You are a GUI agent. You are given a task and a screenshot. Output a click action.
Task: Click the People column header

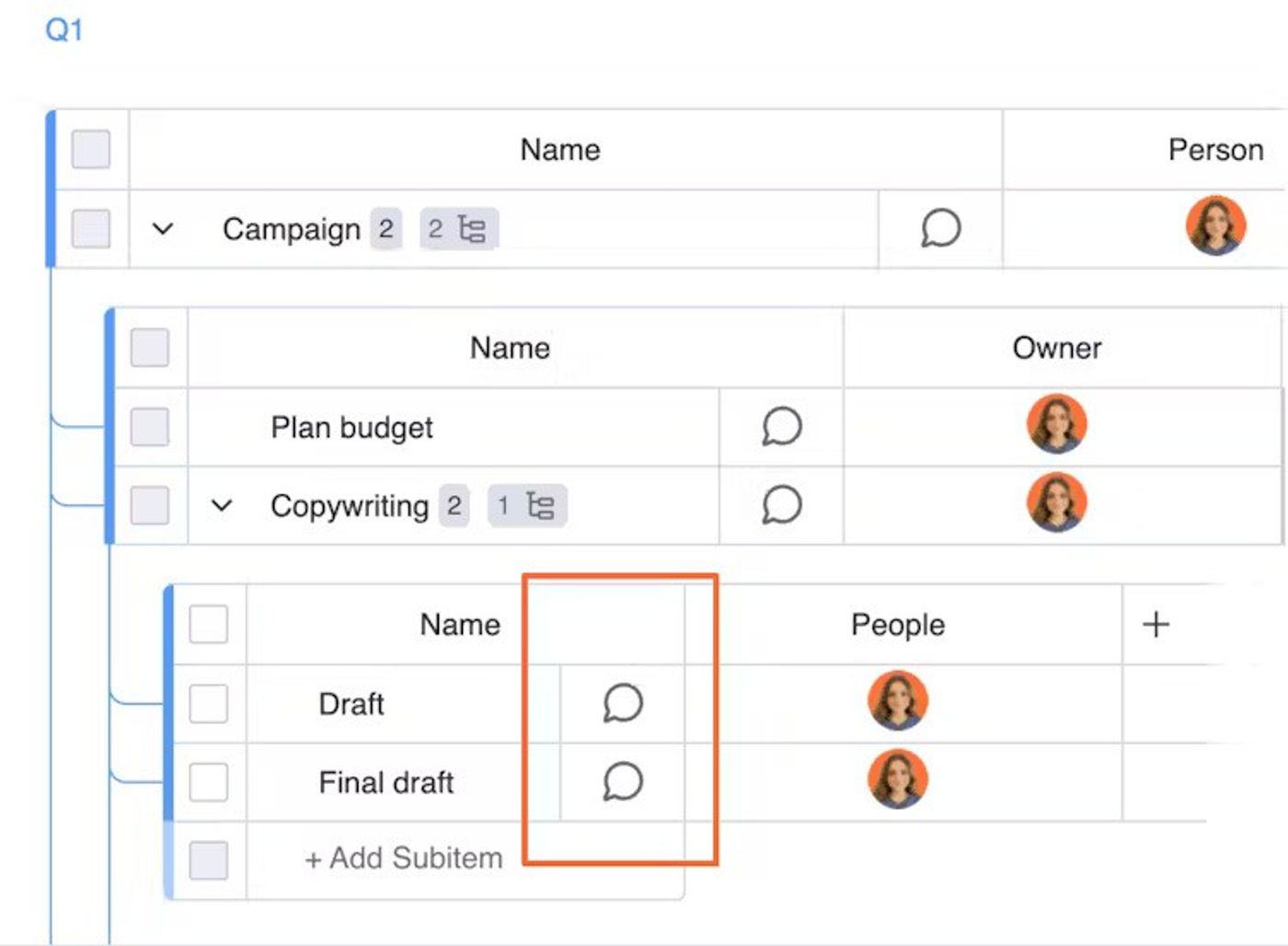pyautogui.click(x=897, y=625)
